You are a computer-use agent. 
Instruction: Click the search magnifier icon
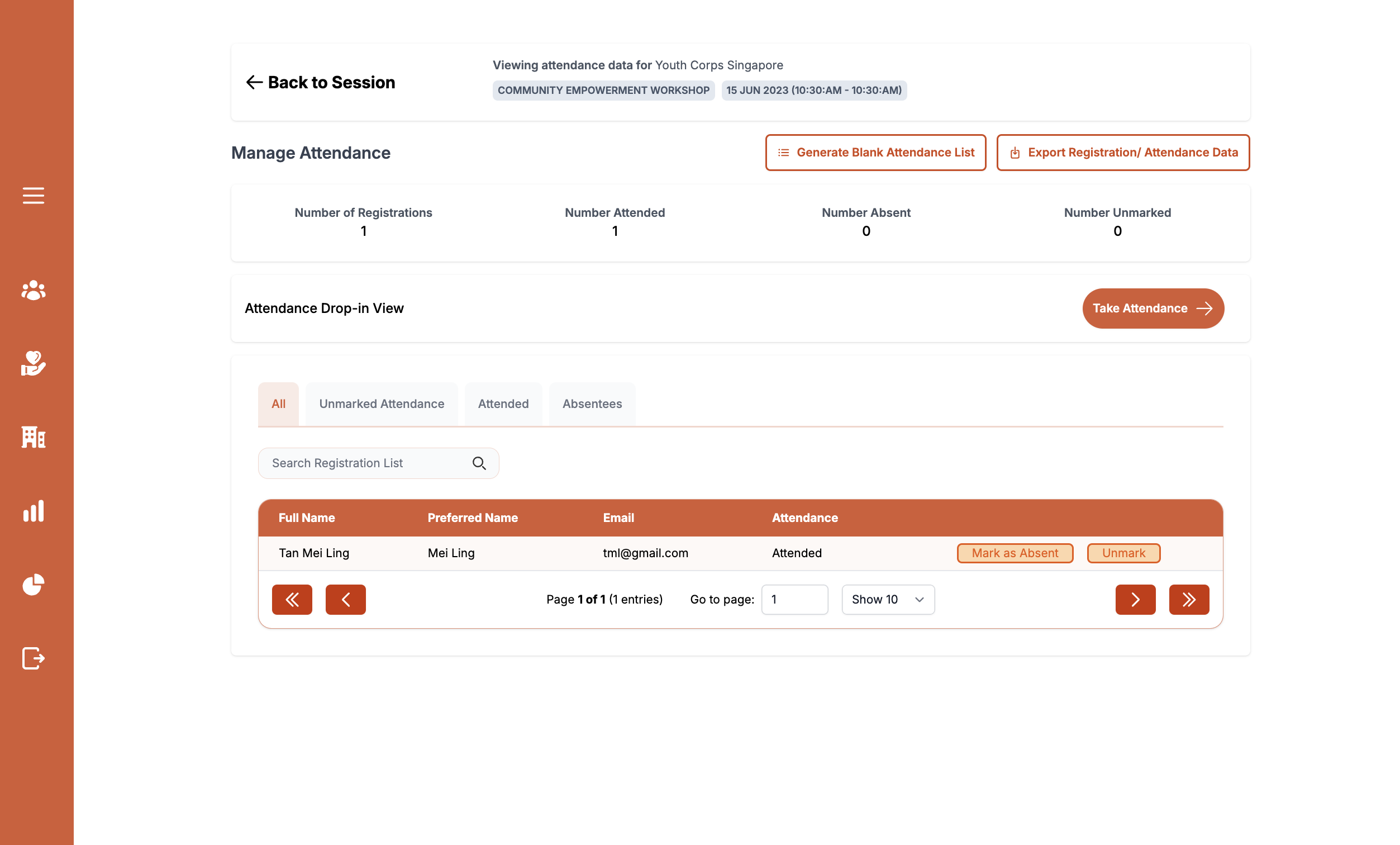[x=479, y=463]
